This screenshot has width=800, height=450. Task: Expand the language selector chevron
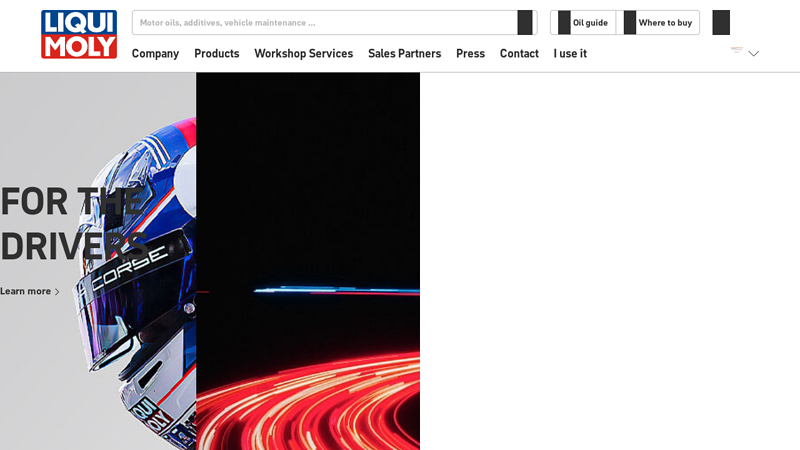click(x=754, y=54)
